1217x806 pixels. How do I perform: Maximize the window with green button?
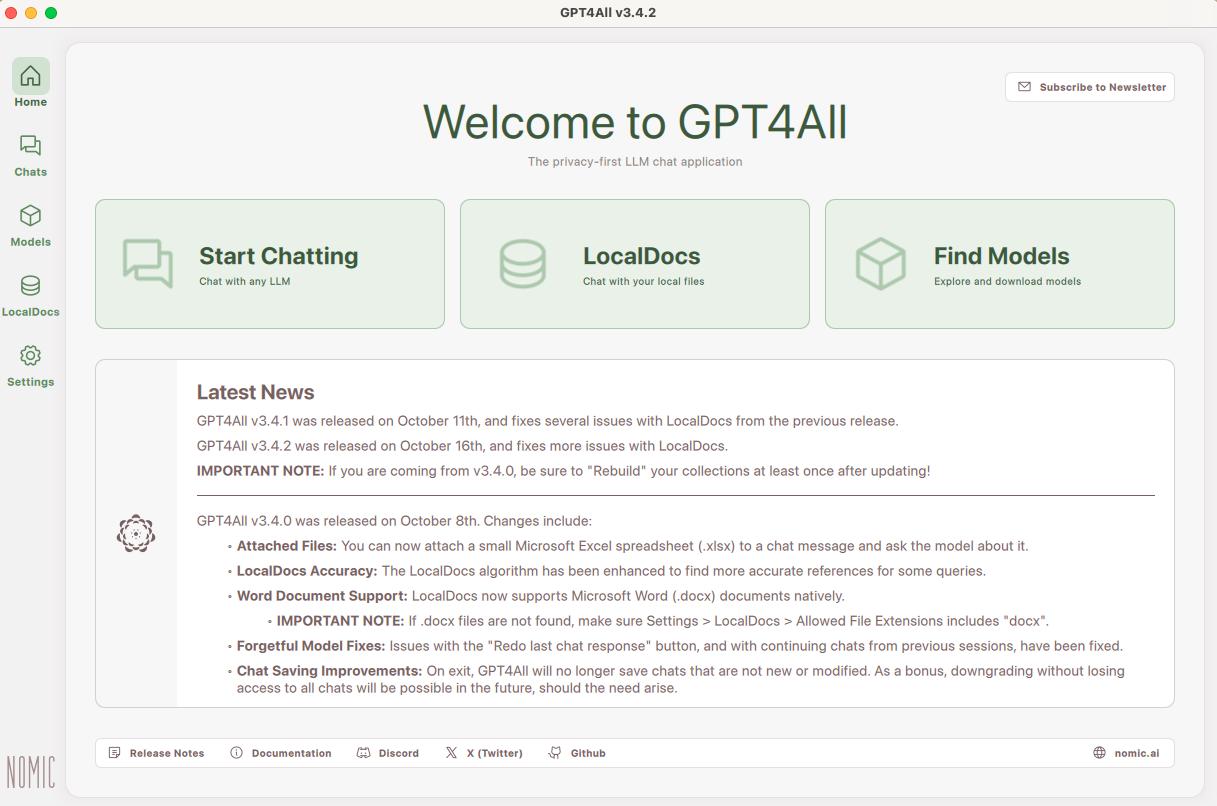tap(51, 13)
